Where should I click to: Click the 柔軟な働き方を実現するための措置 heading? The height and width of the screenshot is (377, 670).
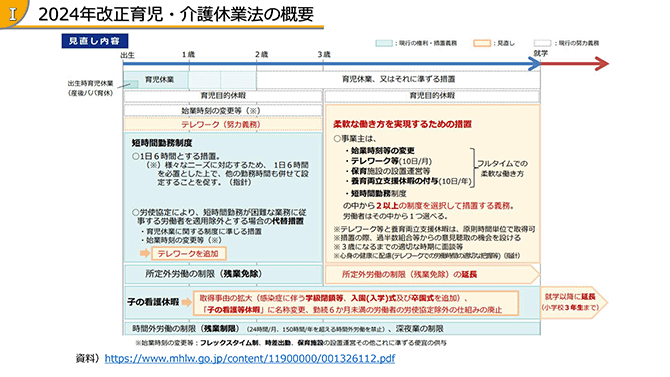pyautogui.click(x=402, y=124)
